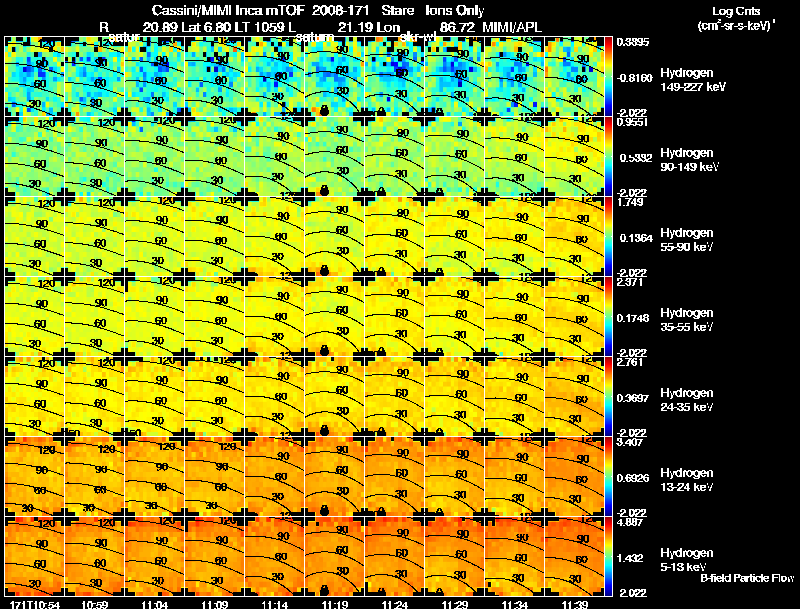Click the color scale bar beside 55-90 keV row
This screenshot has height=609, width=800.
click(x=608, y=237)
